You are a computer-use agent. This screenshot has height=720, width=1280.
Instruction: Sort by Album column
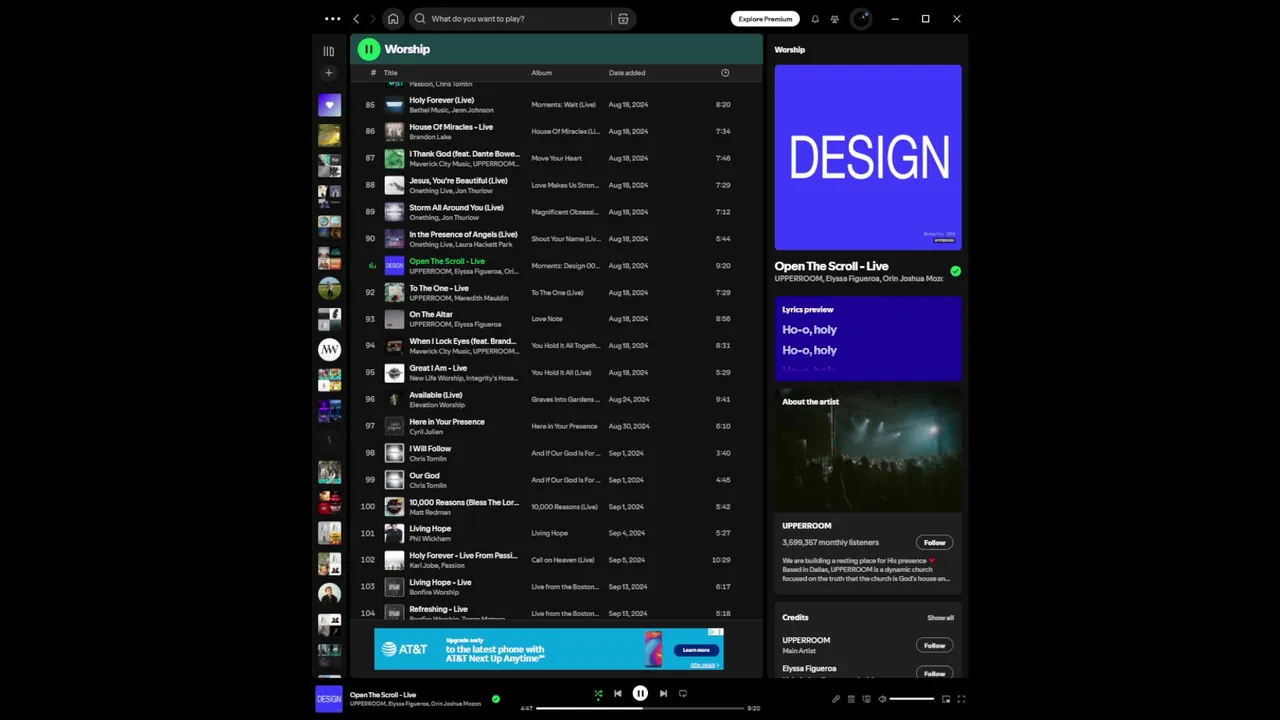541,73
